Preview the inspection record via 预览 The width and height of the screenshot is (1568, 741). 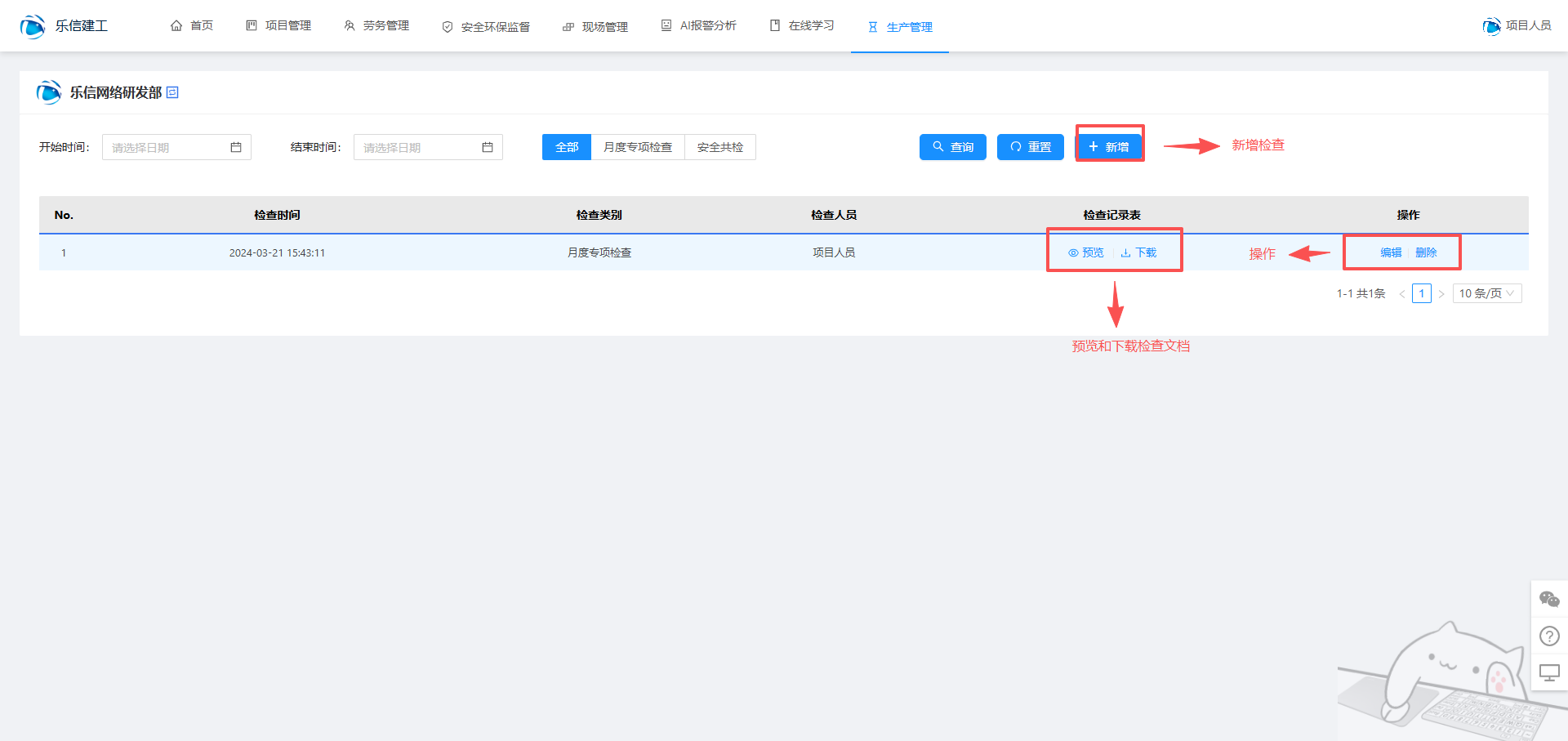click(1086, 253)
